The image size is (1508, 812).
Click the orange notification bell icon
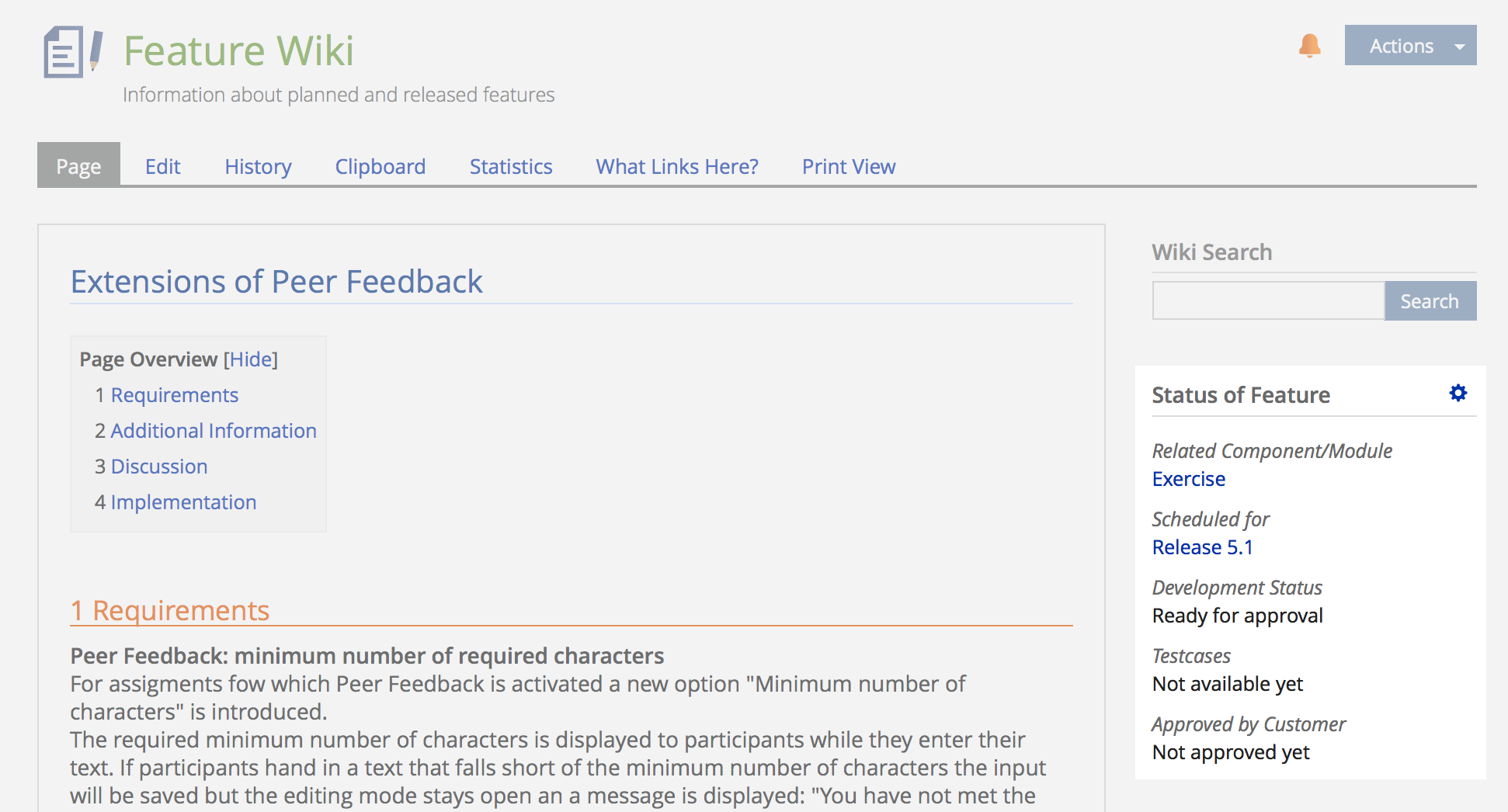coord(1309,46)
